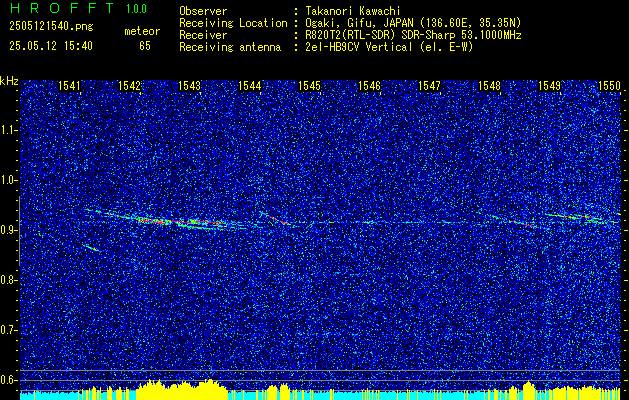Click the 0.7 kHz axis label

coord(9,330)
